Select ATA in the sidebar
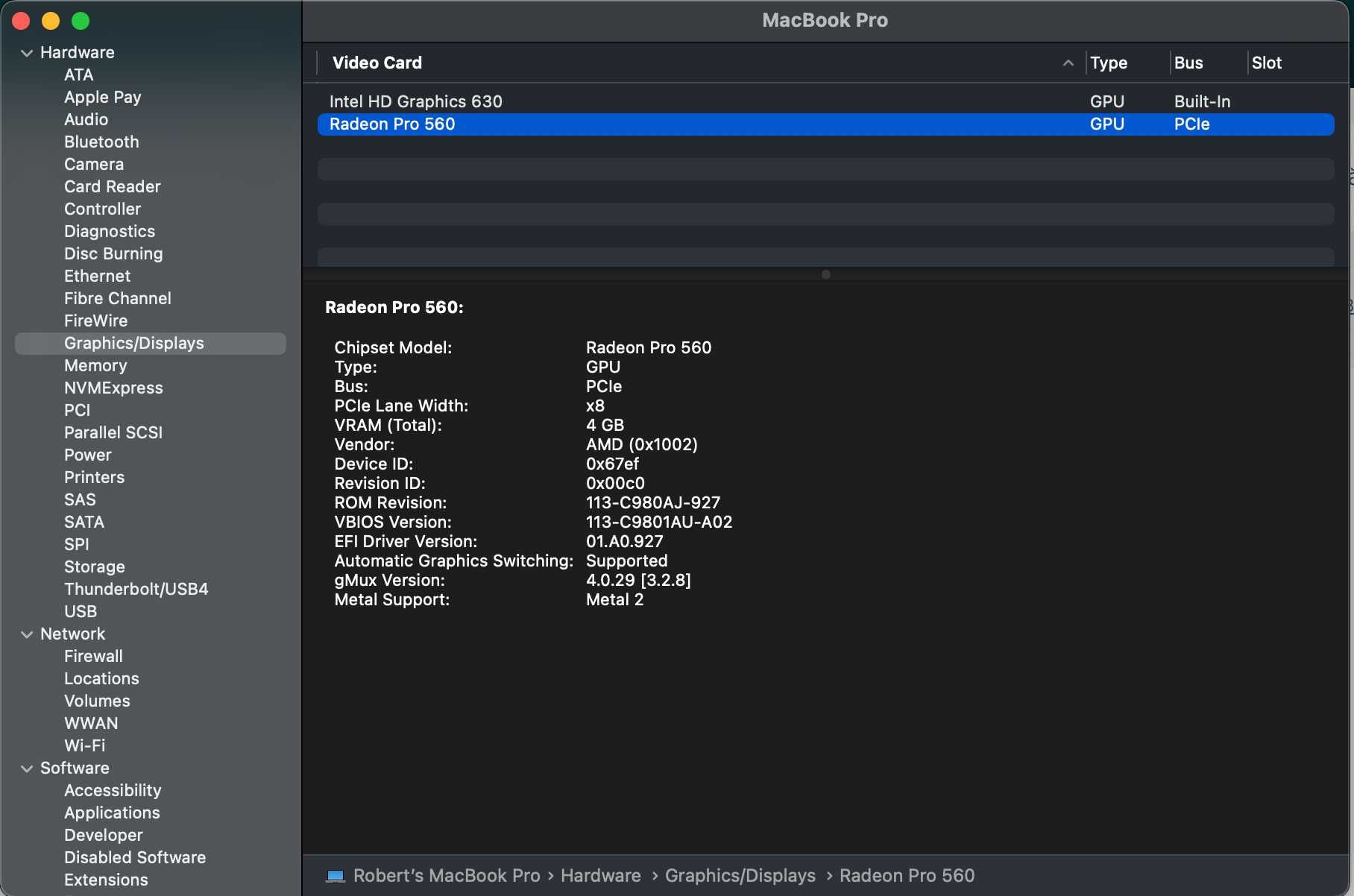Screen dimensions: 1354x896 pyautogui.click(x=78, y=75)
